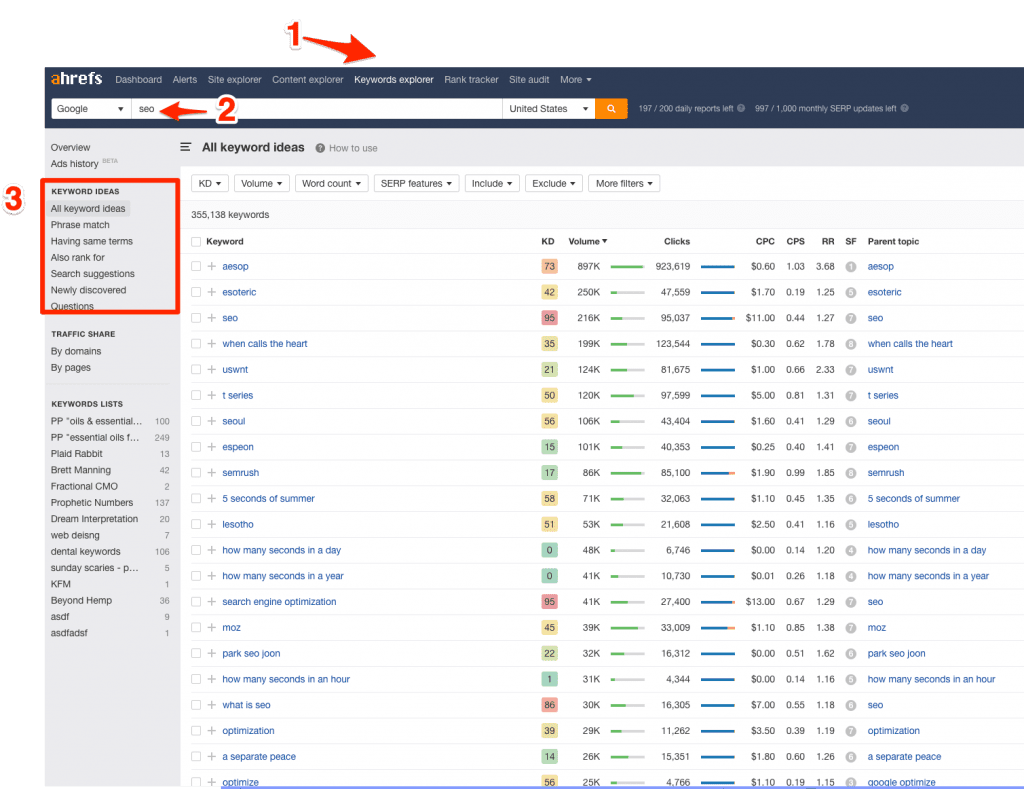Open Having same terms report
1024x789 pixels.
point(91,241)
